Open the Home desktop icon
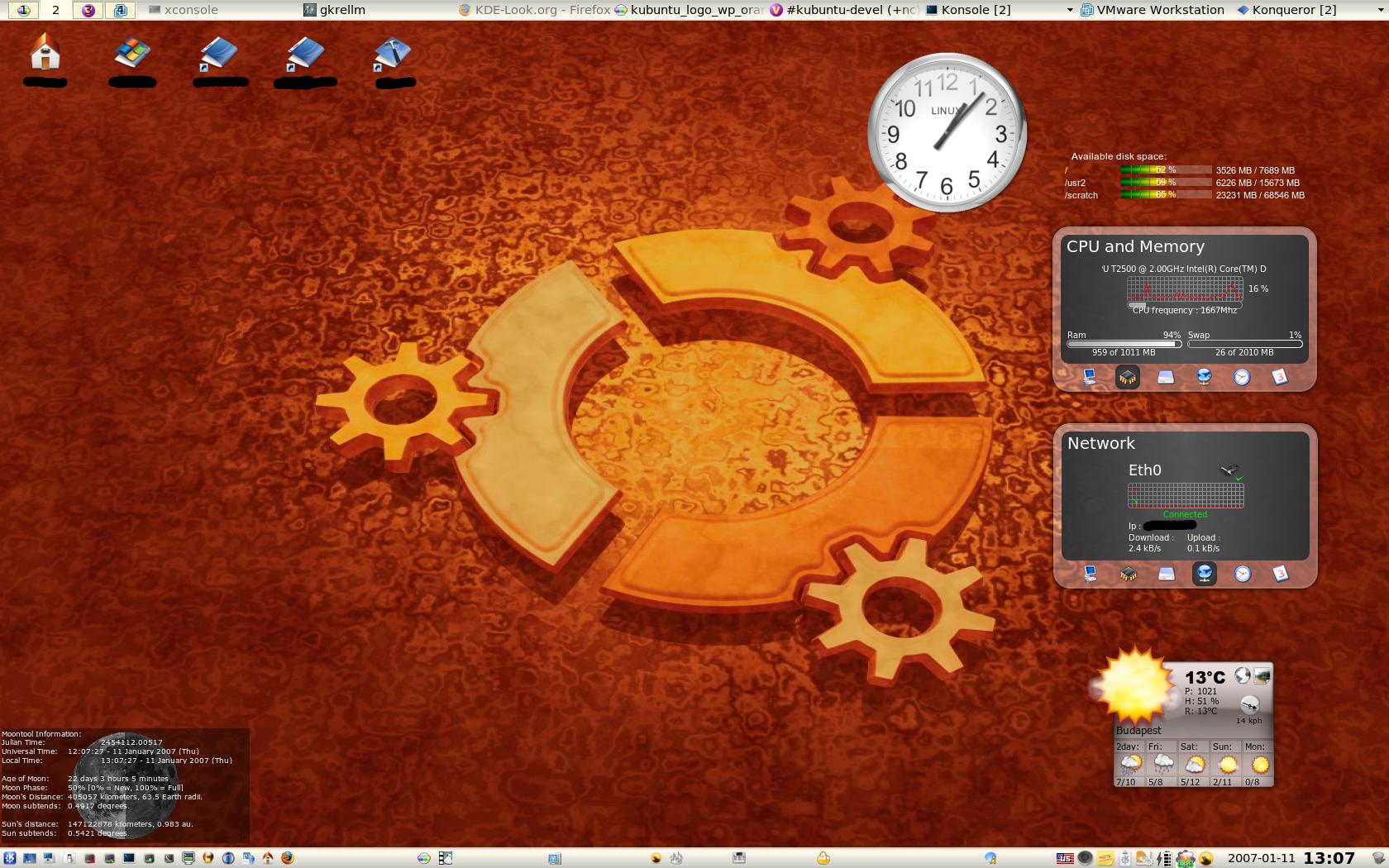1389x868 pixels. (x=45, y=51)
